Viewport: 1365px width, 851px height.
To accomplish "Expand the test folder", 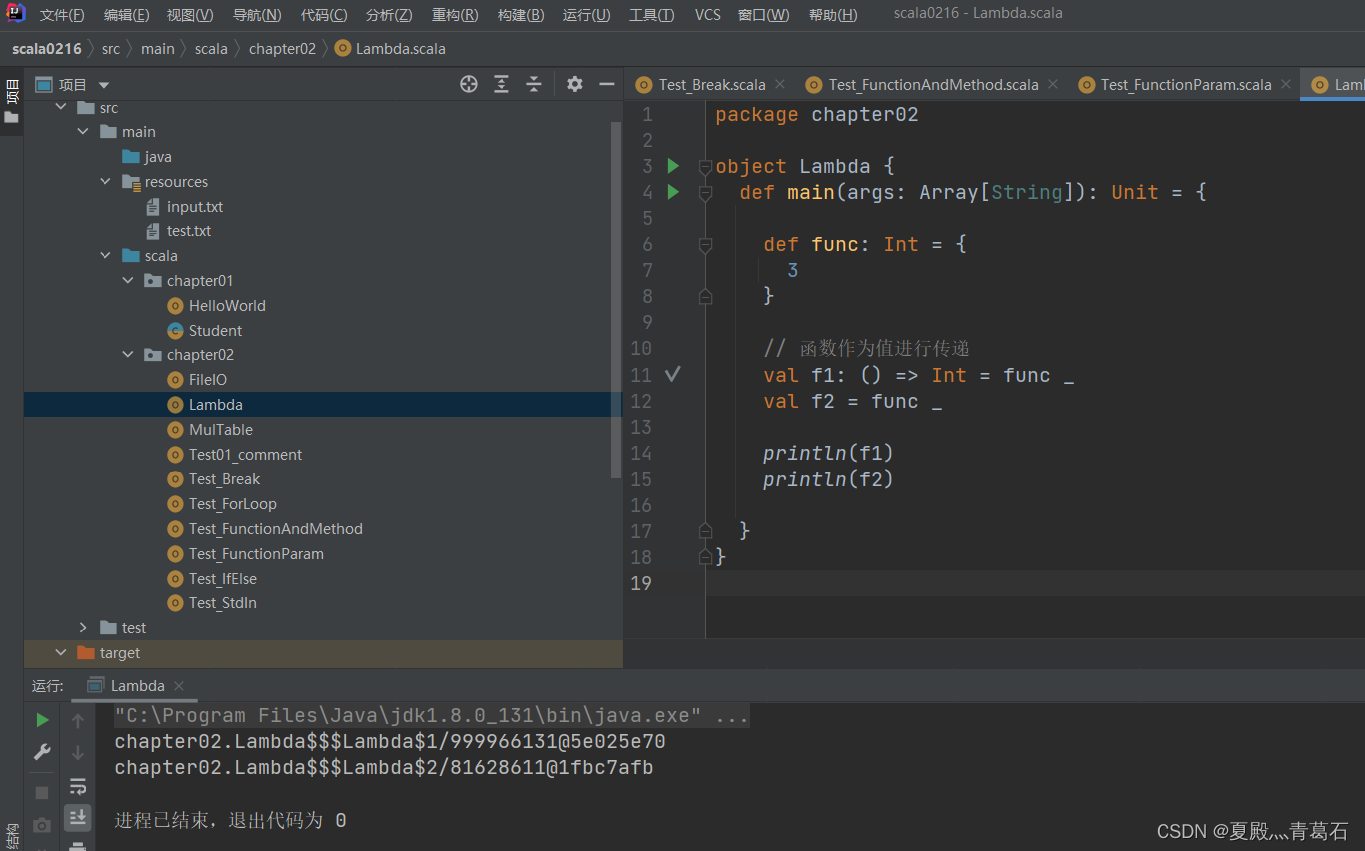I will coord(84,628).
